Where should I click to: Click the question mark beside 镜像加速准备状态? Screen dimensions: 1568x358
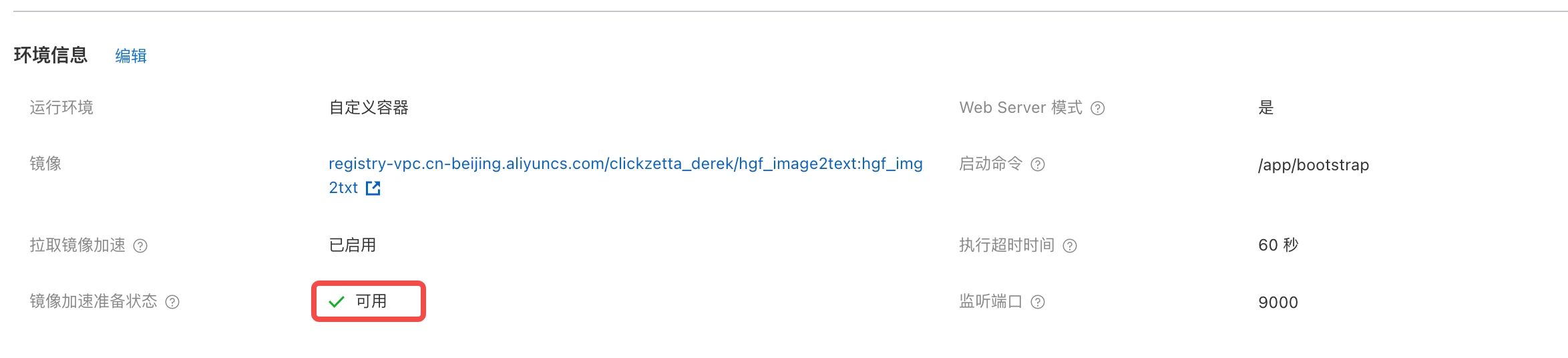click(x=172, y=302)
